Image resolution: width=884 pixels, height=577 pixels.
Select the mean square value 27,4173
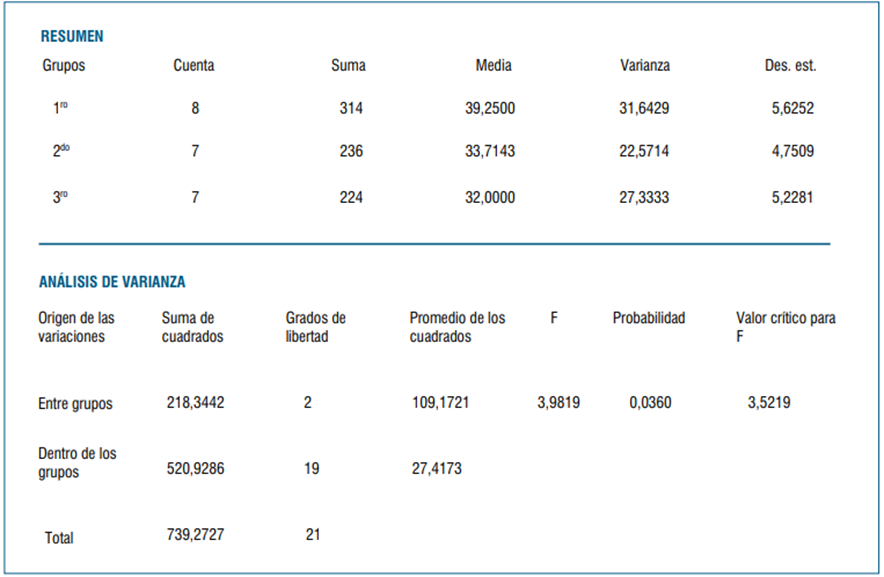coord(437,468)
